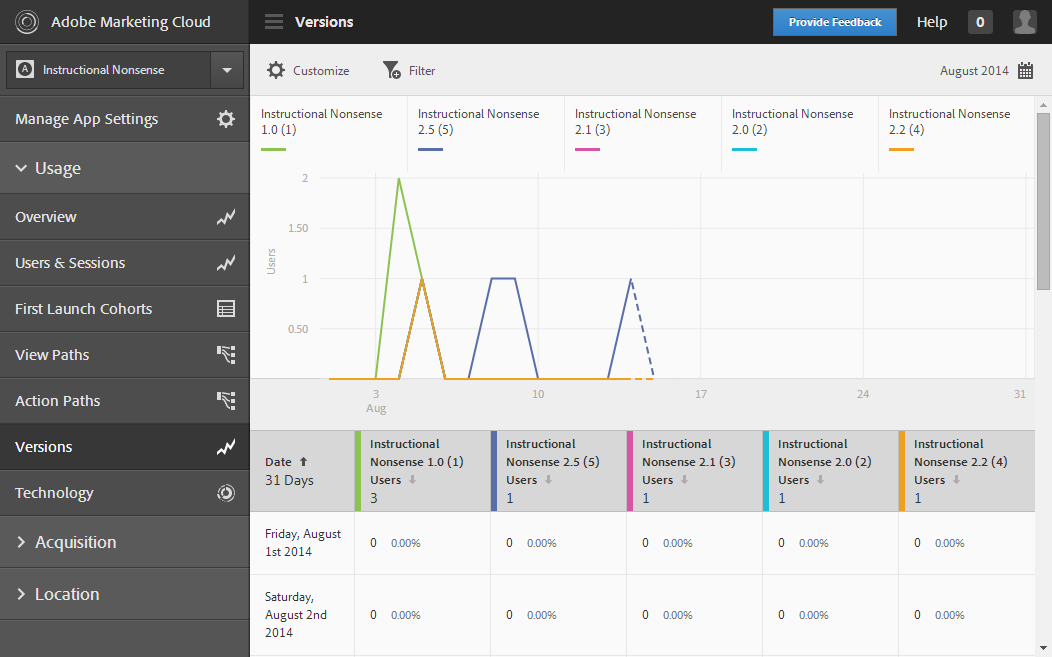
Task: Click the Filter funnel icon
Action: [392, 70]
